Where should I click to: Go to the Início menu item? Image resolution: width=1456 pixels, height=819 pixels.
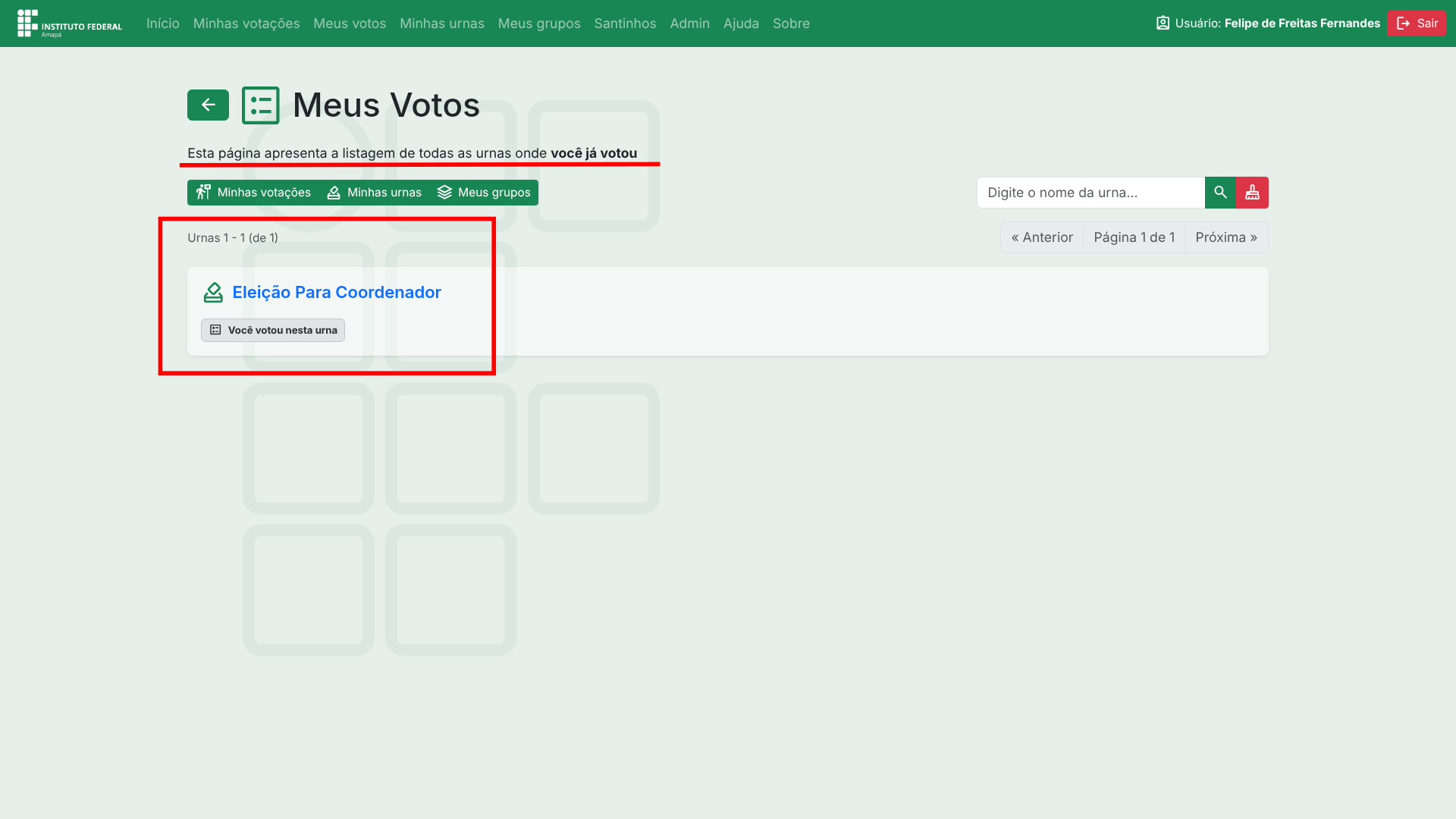tap(162, 24)
